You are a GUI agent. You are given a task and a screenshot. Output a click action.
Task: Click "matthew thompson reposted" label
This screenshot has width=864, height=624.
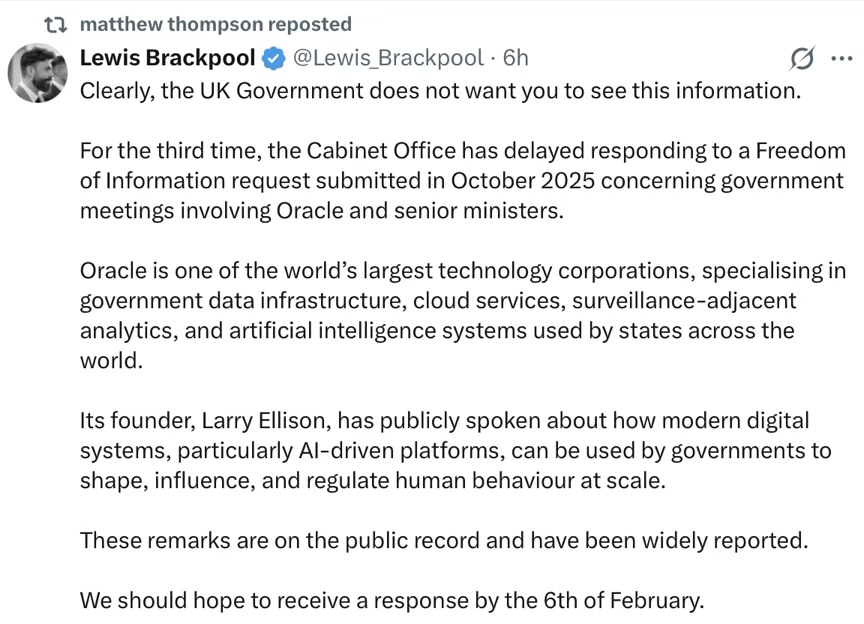pyautogui.click(x=215, y=24)
